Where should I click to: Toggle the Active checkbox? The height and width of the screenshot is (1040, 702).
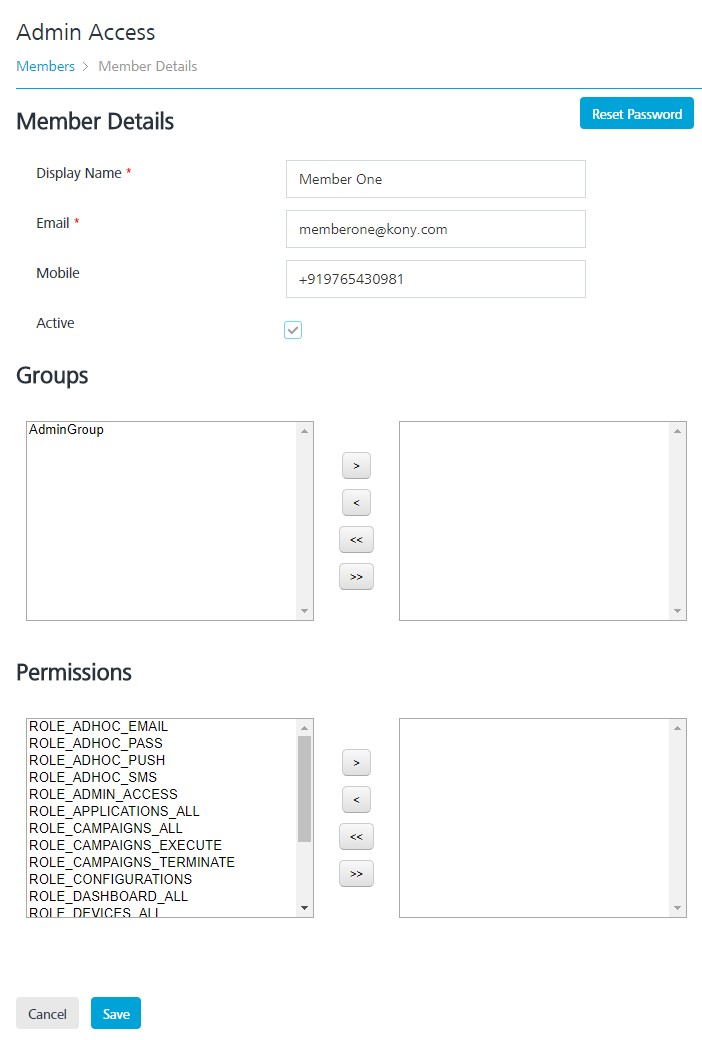tap(293, 330)
